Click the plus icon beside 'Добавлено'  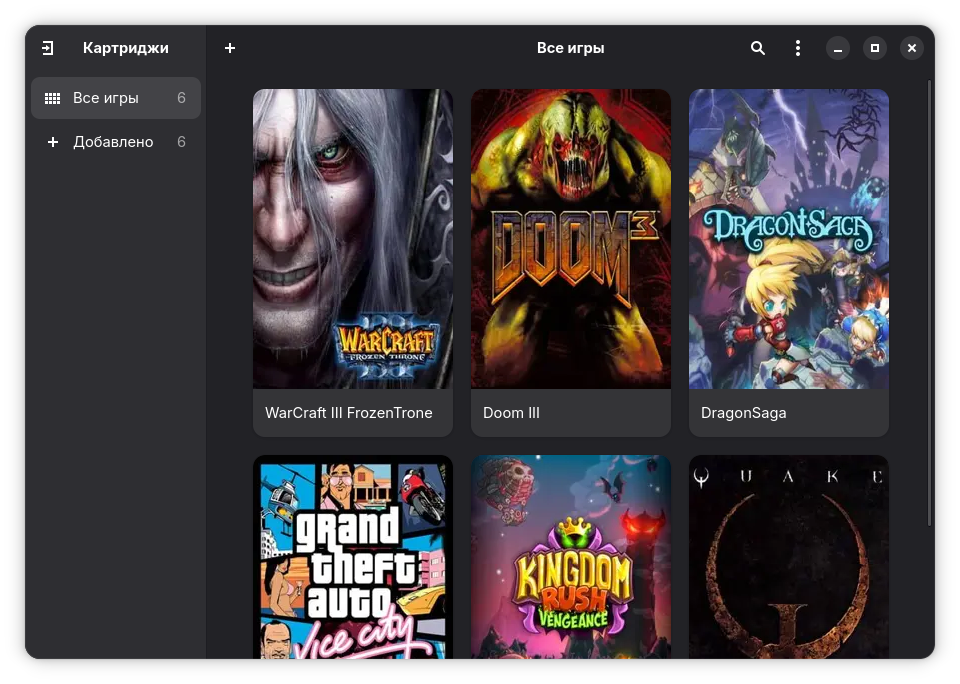pos(53,142)
